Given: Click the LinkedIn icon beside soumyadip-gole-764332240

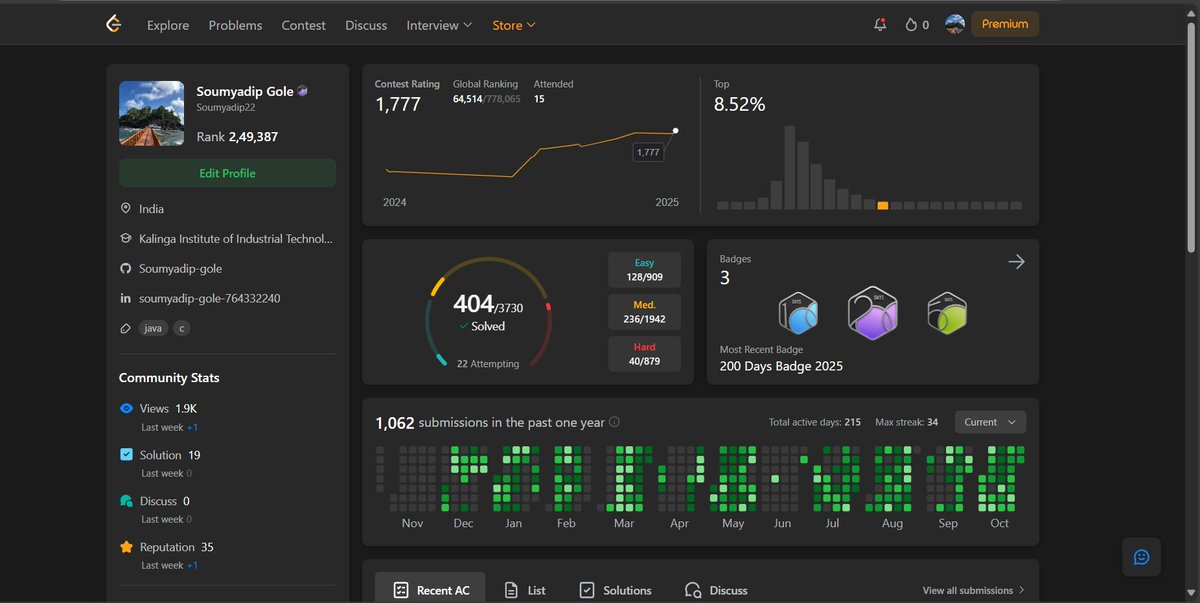Looking at the screenshot, I should [126, 298].
